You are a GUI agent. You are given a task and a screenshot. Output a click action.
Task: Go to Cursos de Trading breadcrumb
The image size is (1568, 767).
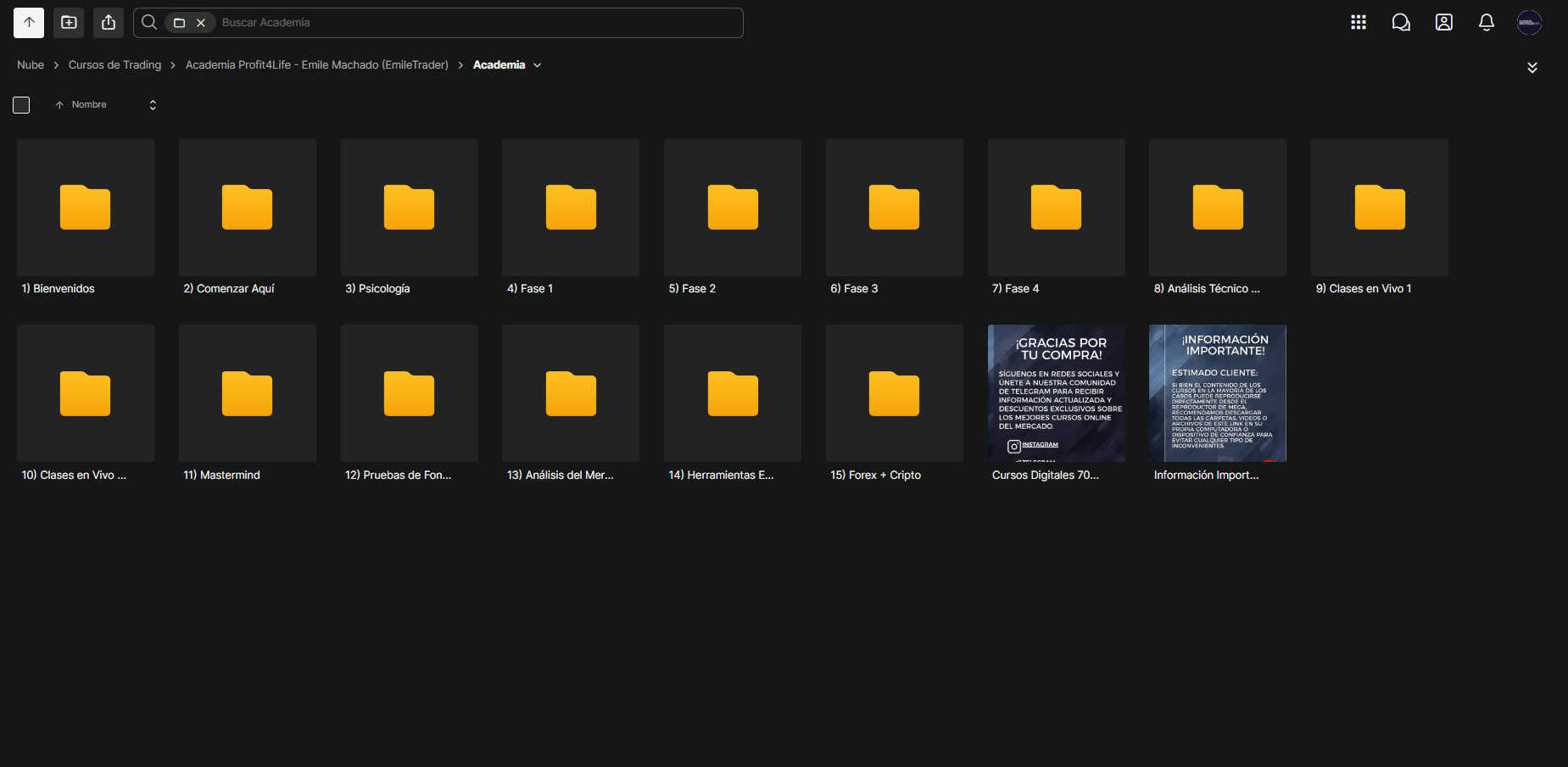point(114,65)
